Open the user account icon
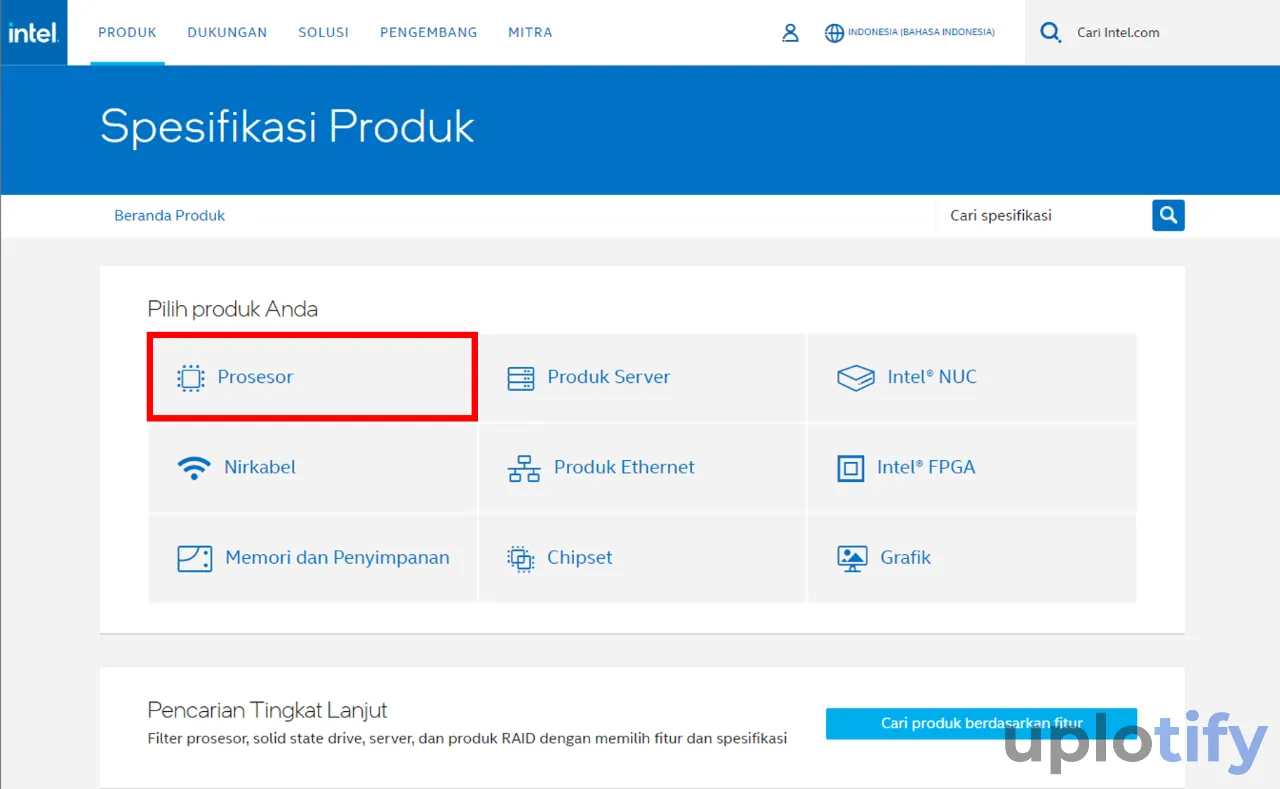Screen dimensions: 1280x789 coord(790,33)
